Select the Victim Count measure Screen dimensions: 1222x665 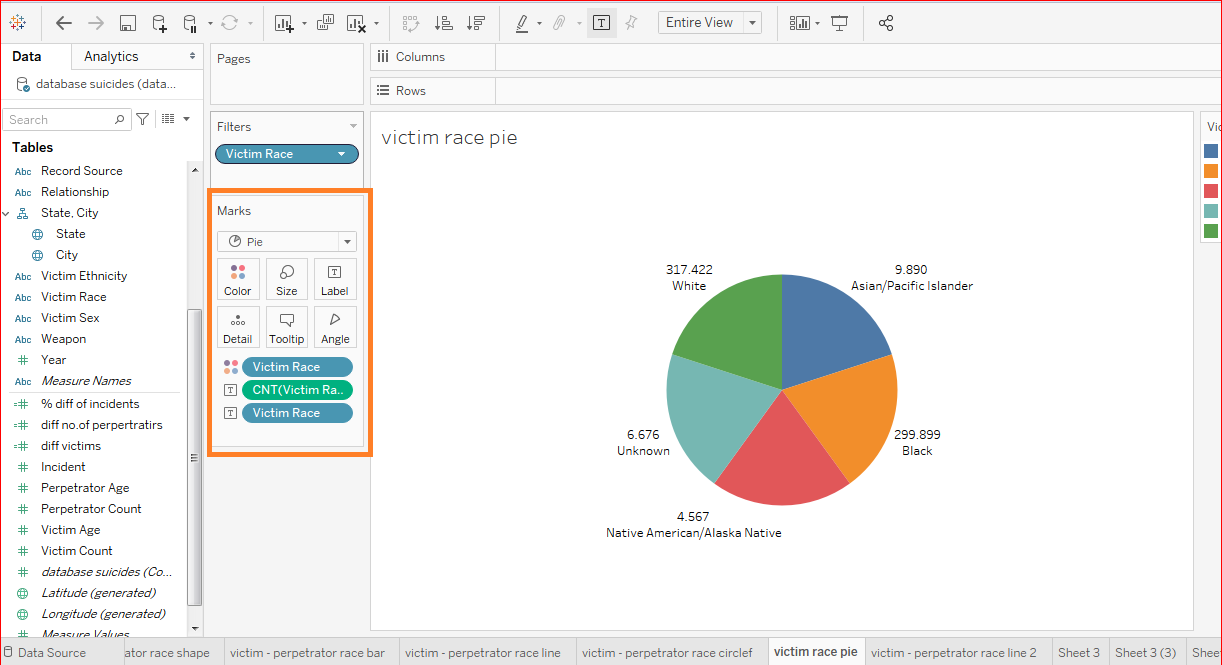pos(77,551)
